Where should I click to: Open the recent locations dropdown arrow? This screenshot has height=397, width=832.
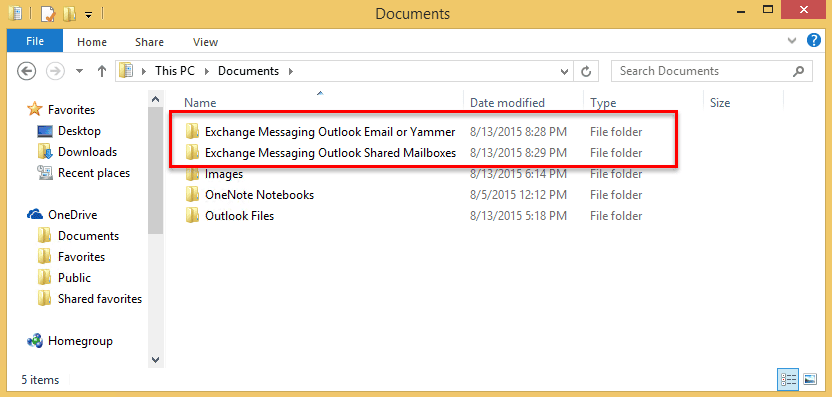80,71
